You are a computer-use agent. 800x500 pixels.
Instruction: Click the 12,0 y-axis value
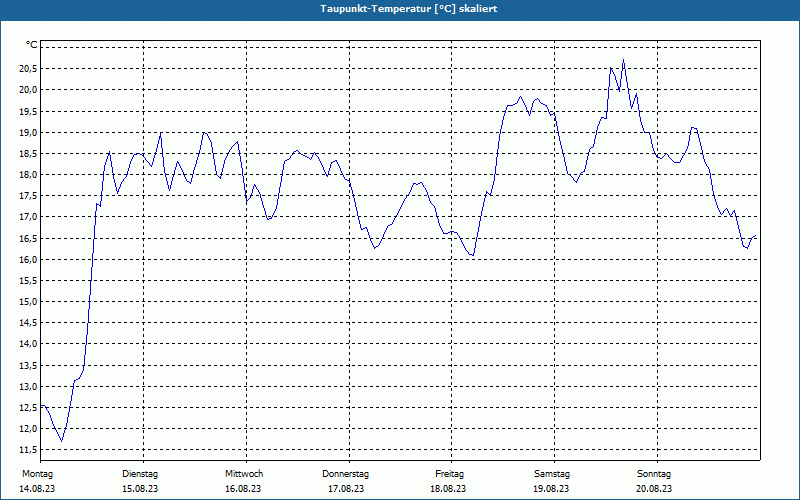pos(28,429)
